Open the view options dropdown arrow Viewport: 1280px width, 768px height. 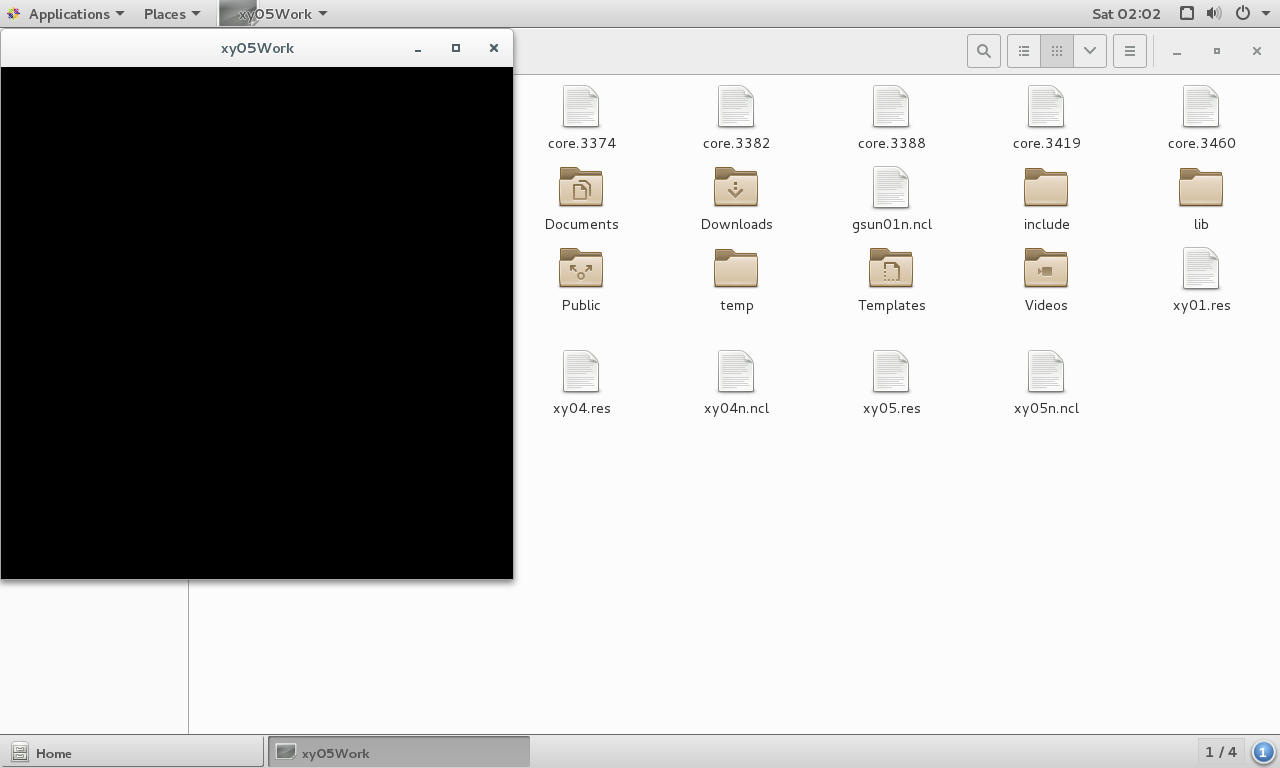coord(1089,51)
